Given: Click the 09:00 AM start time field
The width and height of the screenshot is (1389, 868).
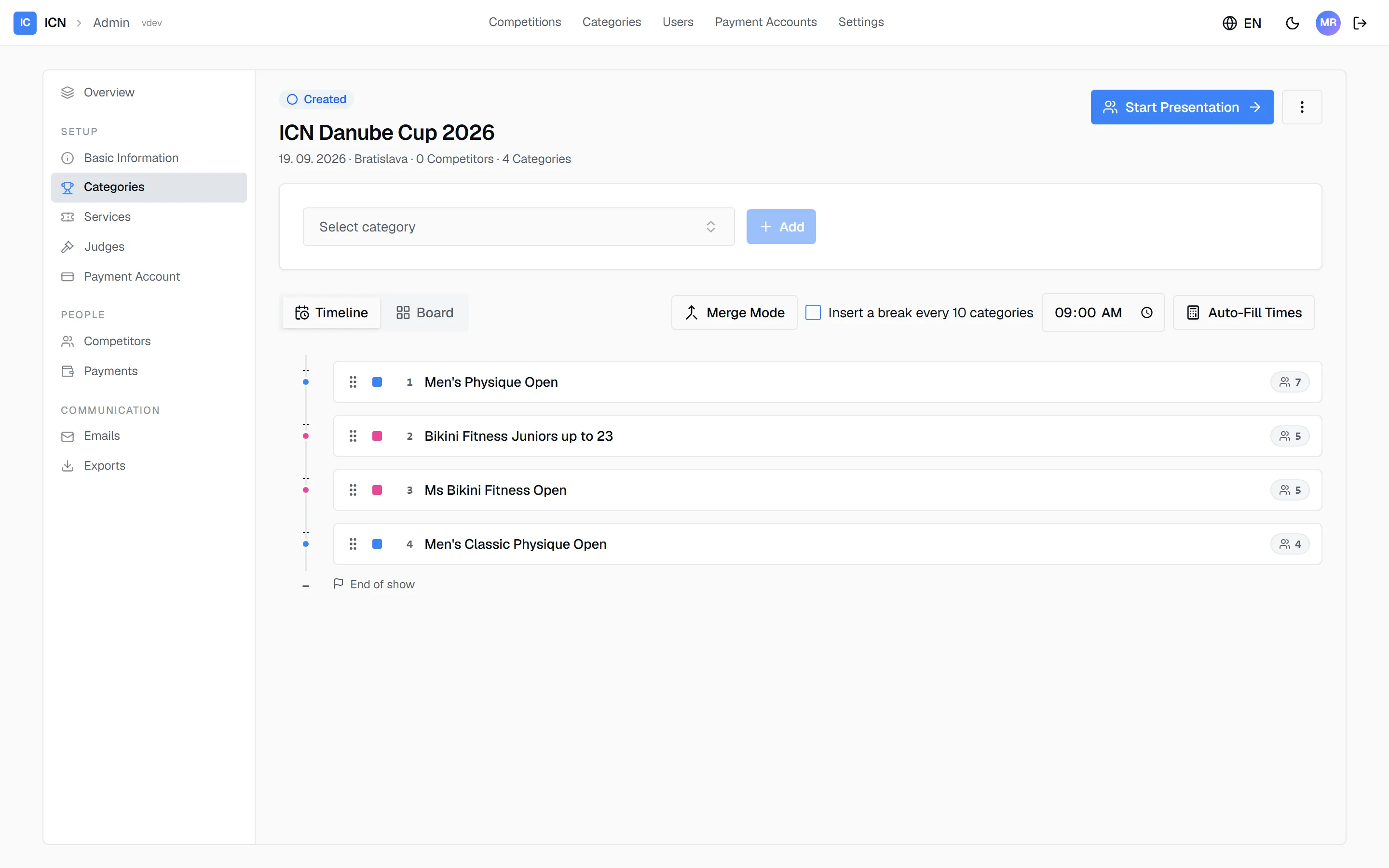Looking at the screenshot, I should [x=1103, y=312].
